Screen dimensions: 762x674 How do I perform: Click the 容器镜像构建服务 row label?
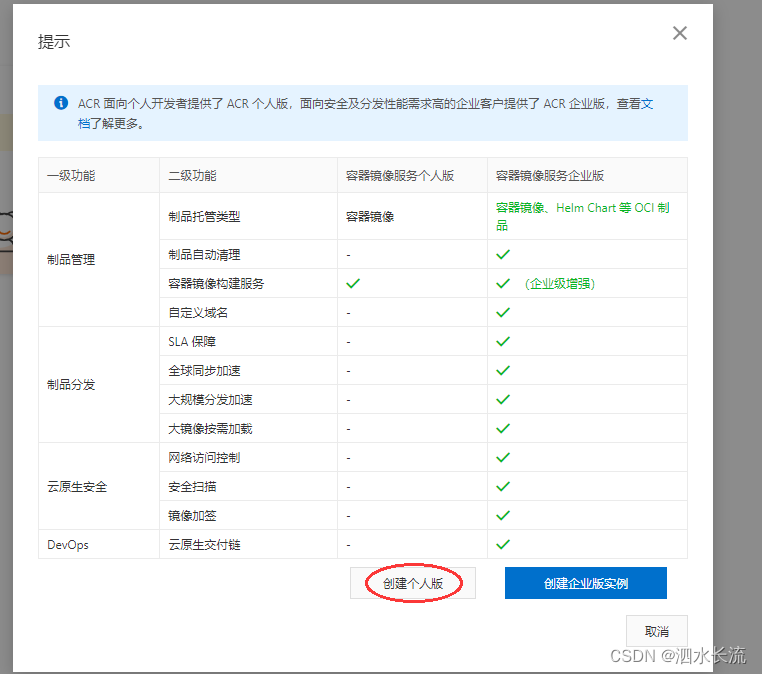pos(216,284)
